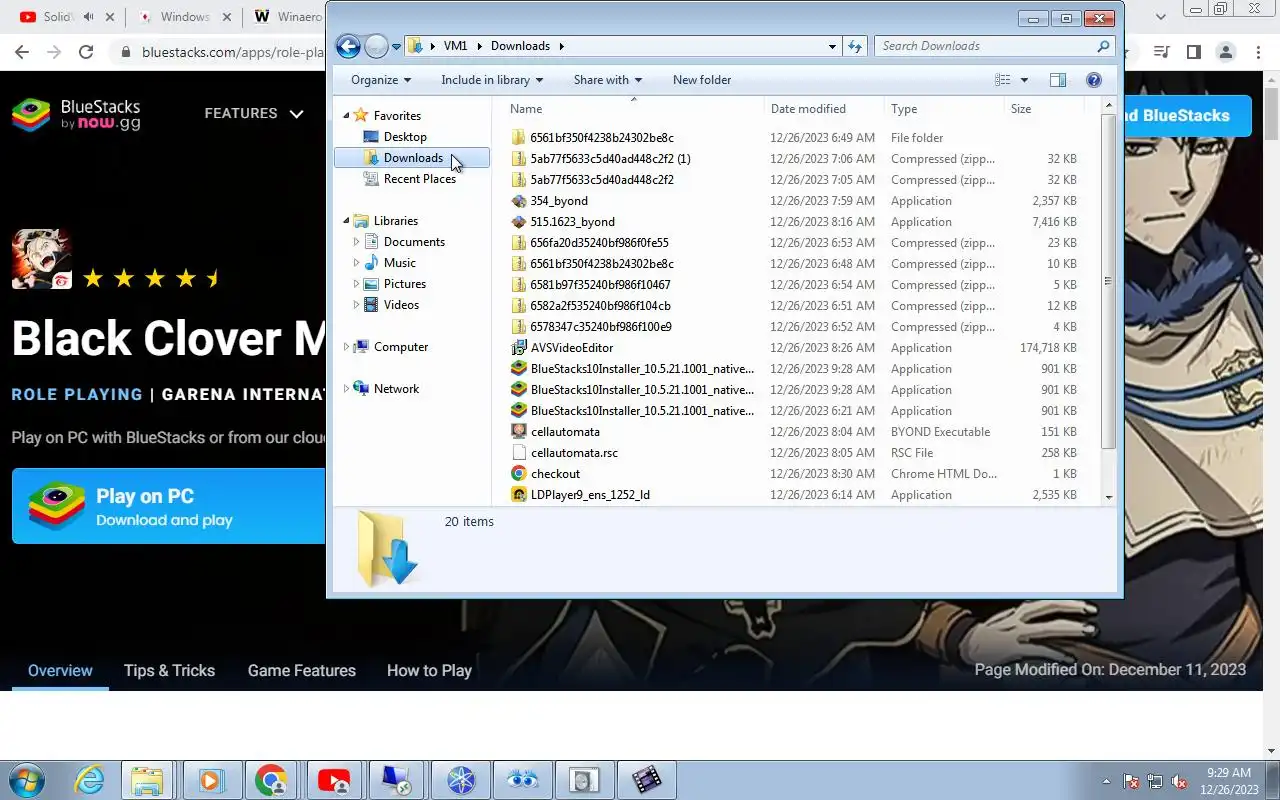Click the Explorer Back navigation button
This screenshot has width=1280, height=800.
348,46
